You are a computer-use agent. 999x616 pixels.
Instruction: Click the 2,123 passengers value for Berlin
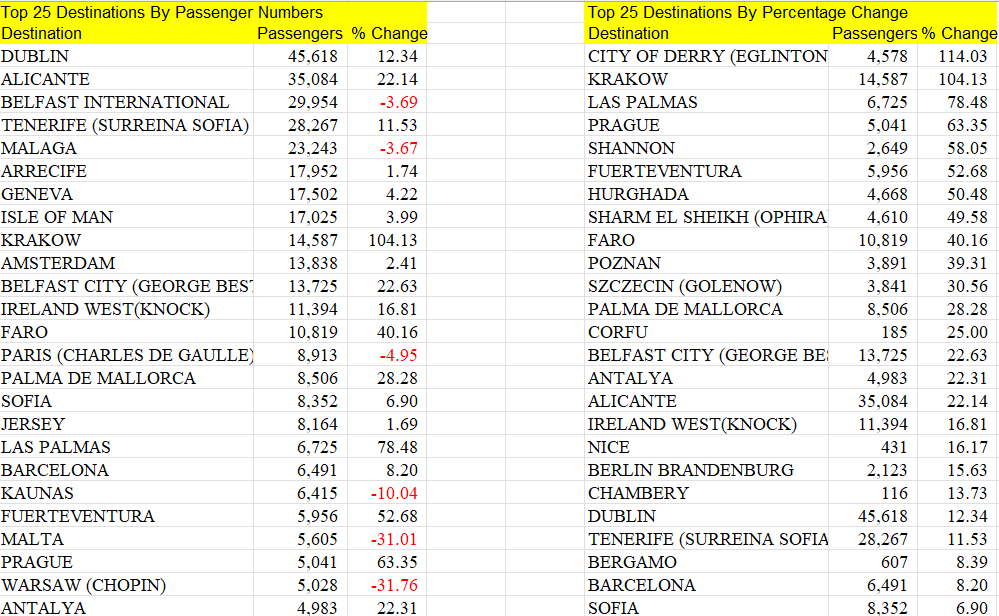point(888,469)
